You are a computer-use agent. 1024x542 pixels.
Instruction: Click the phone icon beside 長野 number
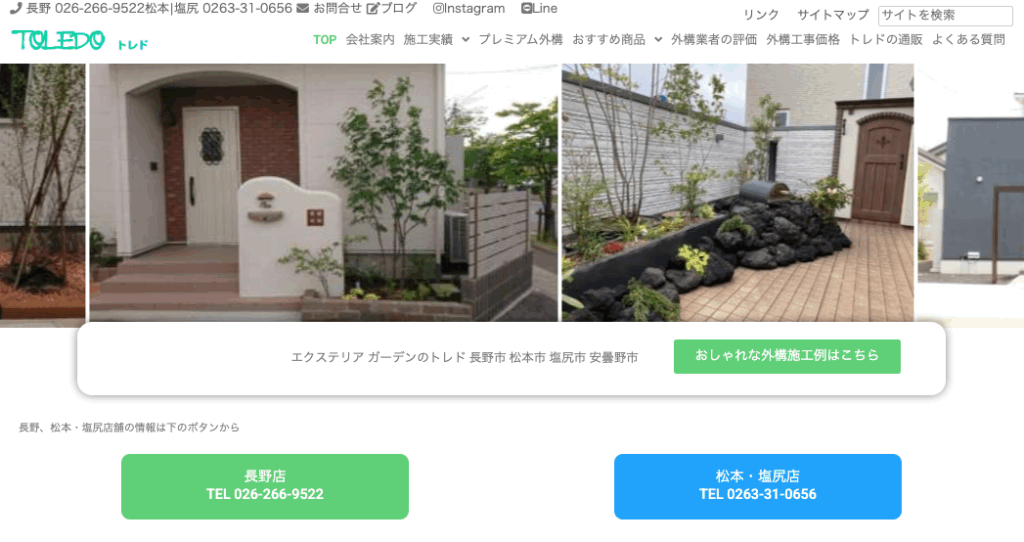[x=16, y=8]
